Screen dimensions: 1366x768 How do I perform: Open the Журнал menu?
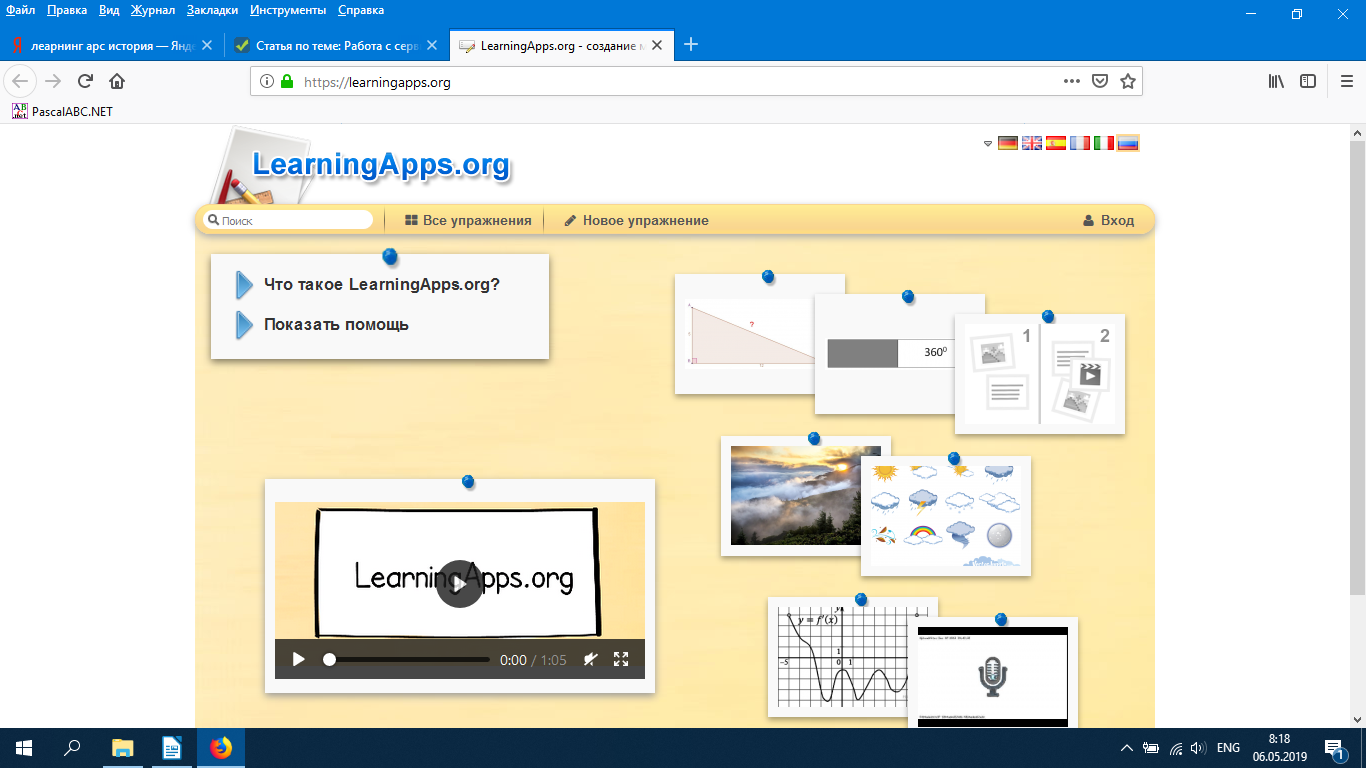click(152, 10)
